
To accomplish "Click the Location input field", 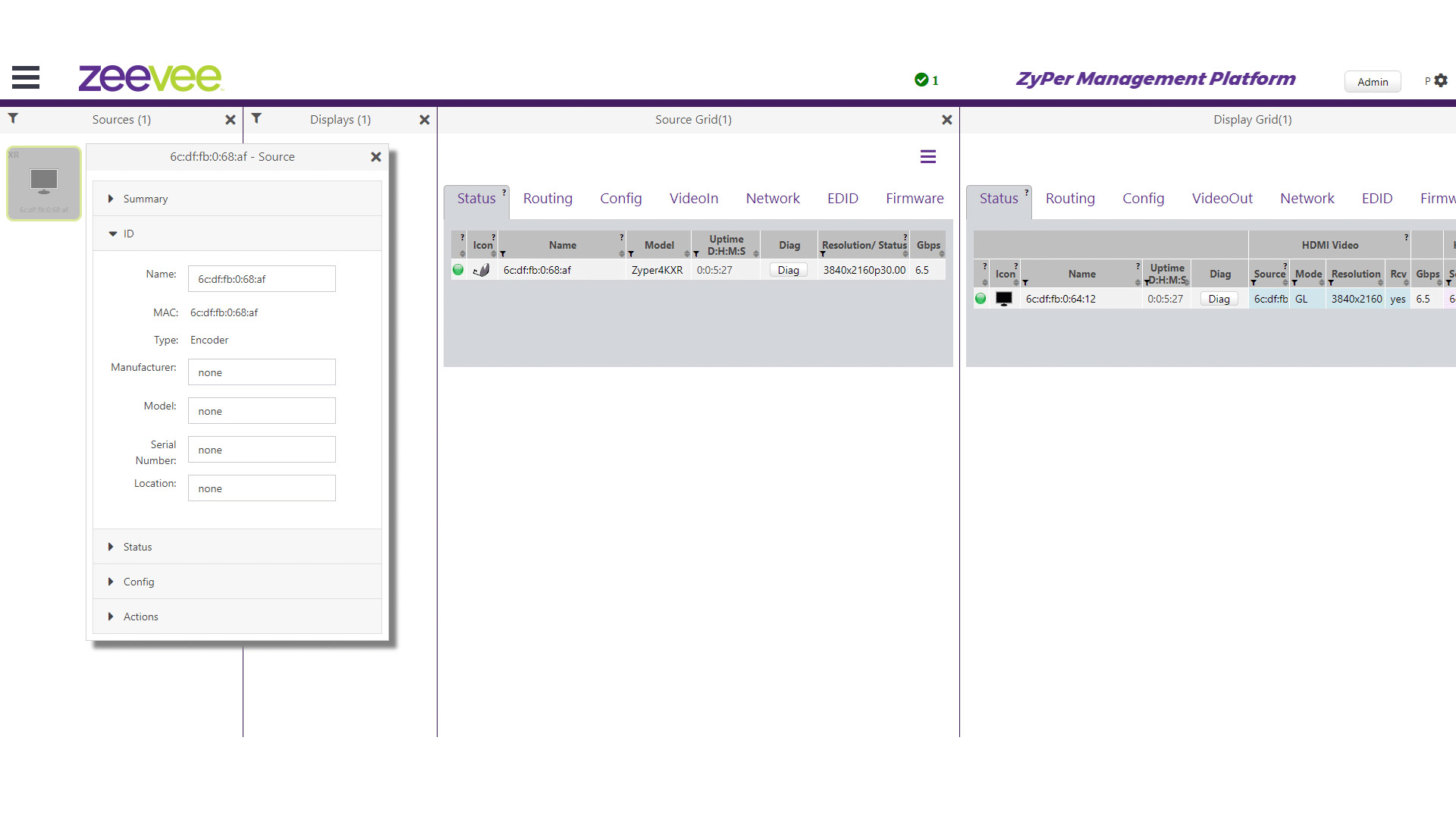I will 262,488.
